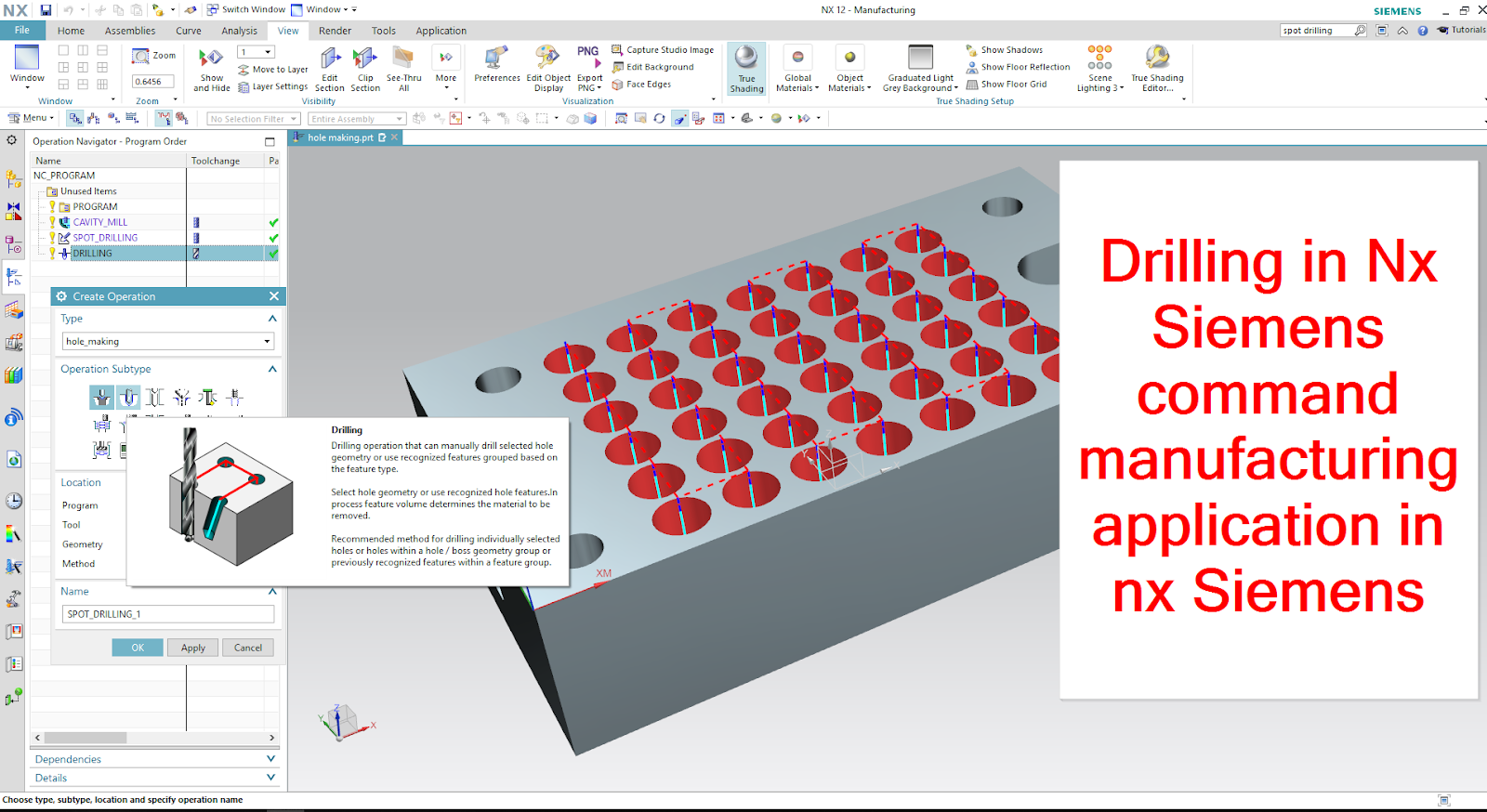Open Edit Object Display
Viewport: 1487px width, 812px height.
click(548, 70)
